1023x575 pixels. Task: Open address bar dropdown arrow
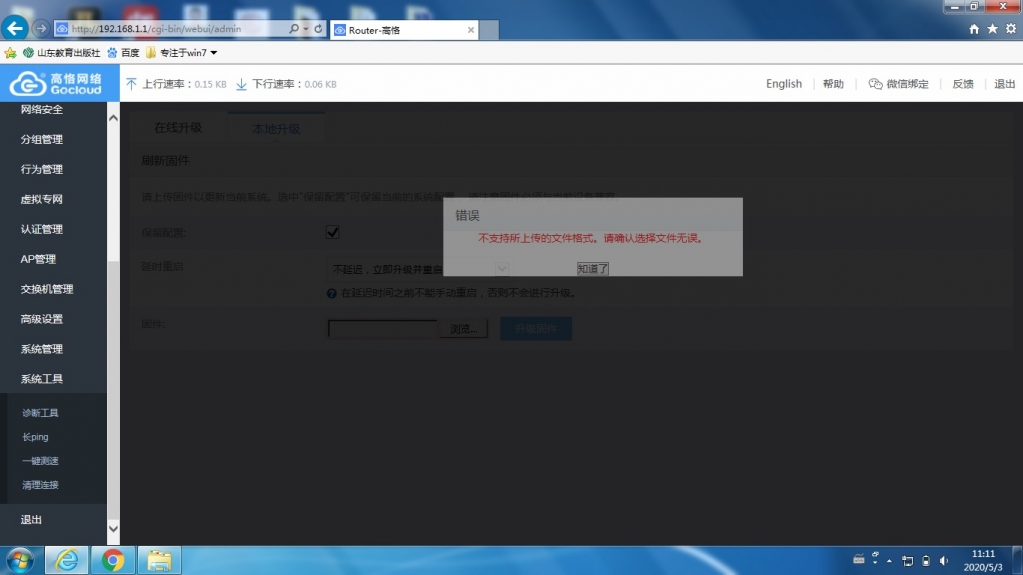tap(305, 29)
